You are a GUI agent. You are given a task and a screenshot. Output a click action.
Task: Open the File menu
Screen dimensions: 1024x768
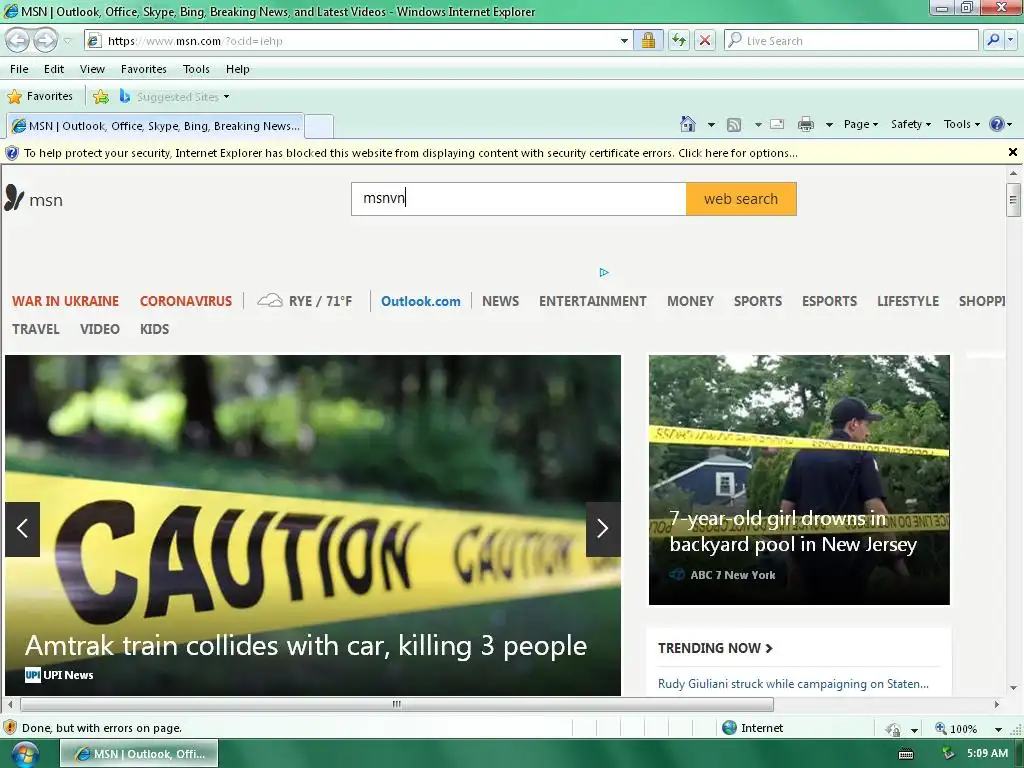19,69
